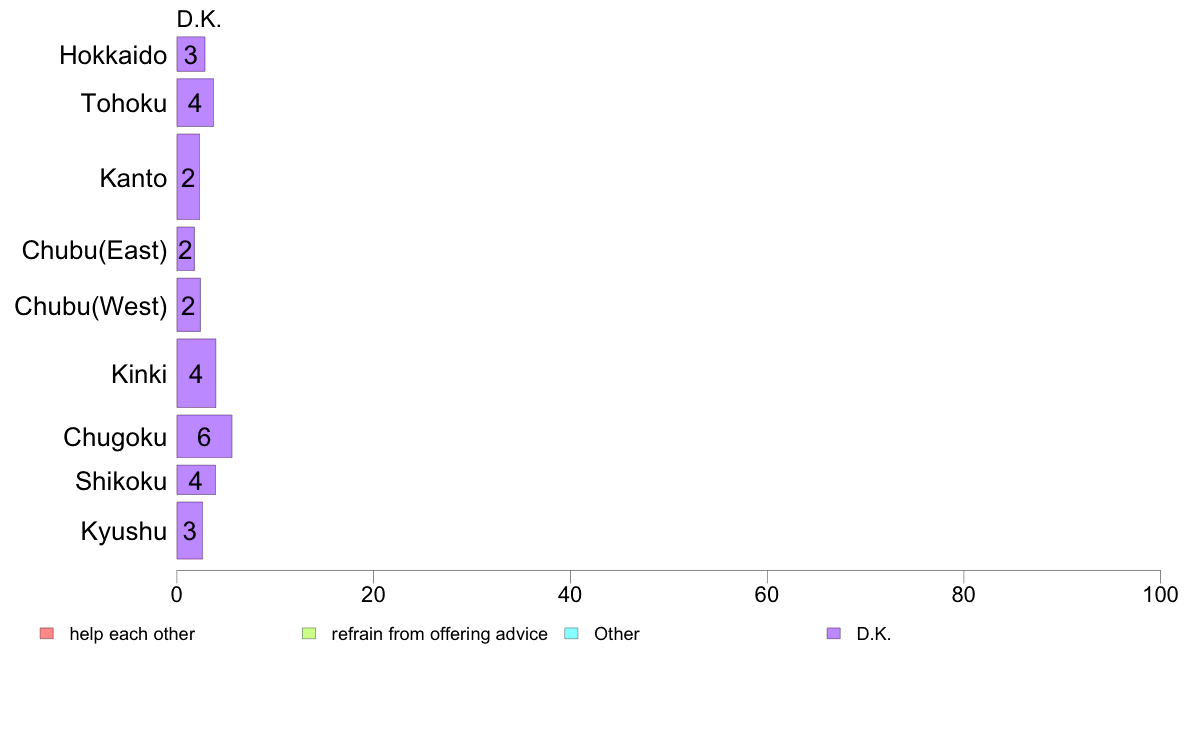This screenshot has width=1188, height=736.
Task: Select the Chubu(West) bar
Action: coord(189,305)
